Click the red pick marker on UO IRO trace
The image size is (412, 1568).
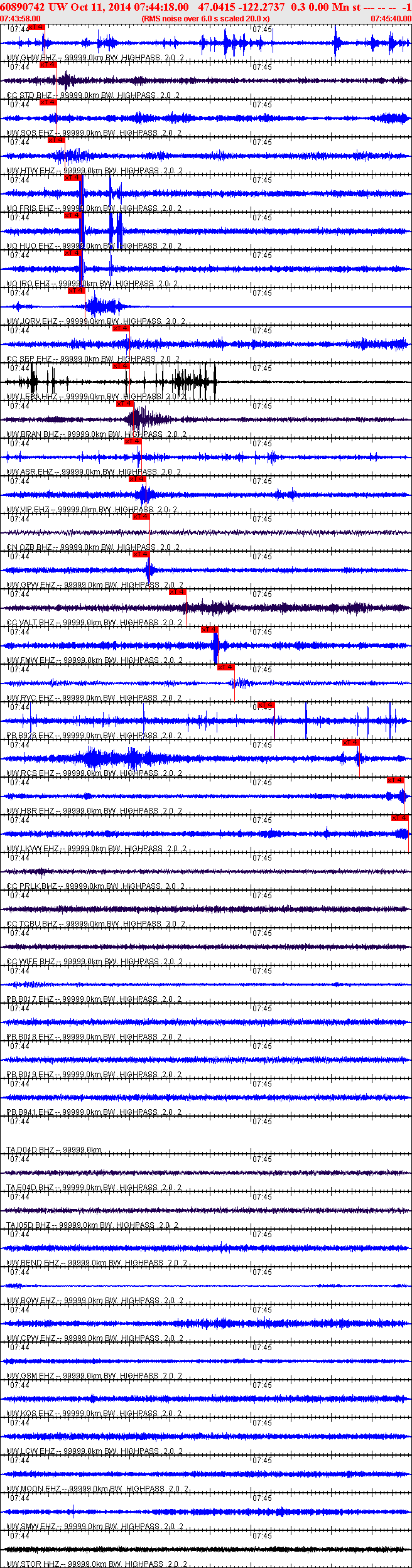coord(72,253)
